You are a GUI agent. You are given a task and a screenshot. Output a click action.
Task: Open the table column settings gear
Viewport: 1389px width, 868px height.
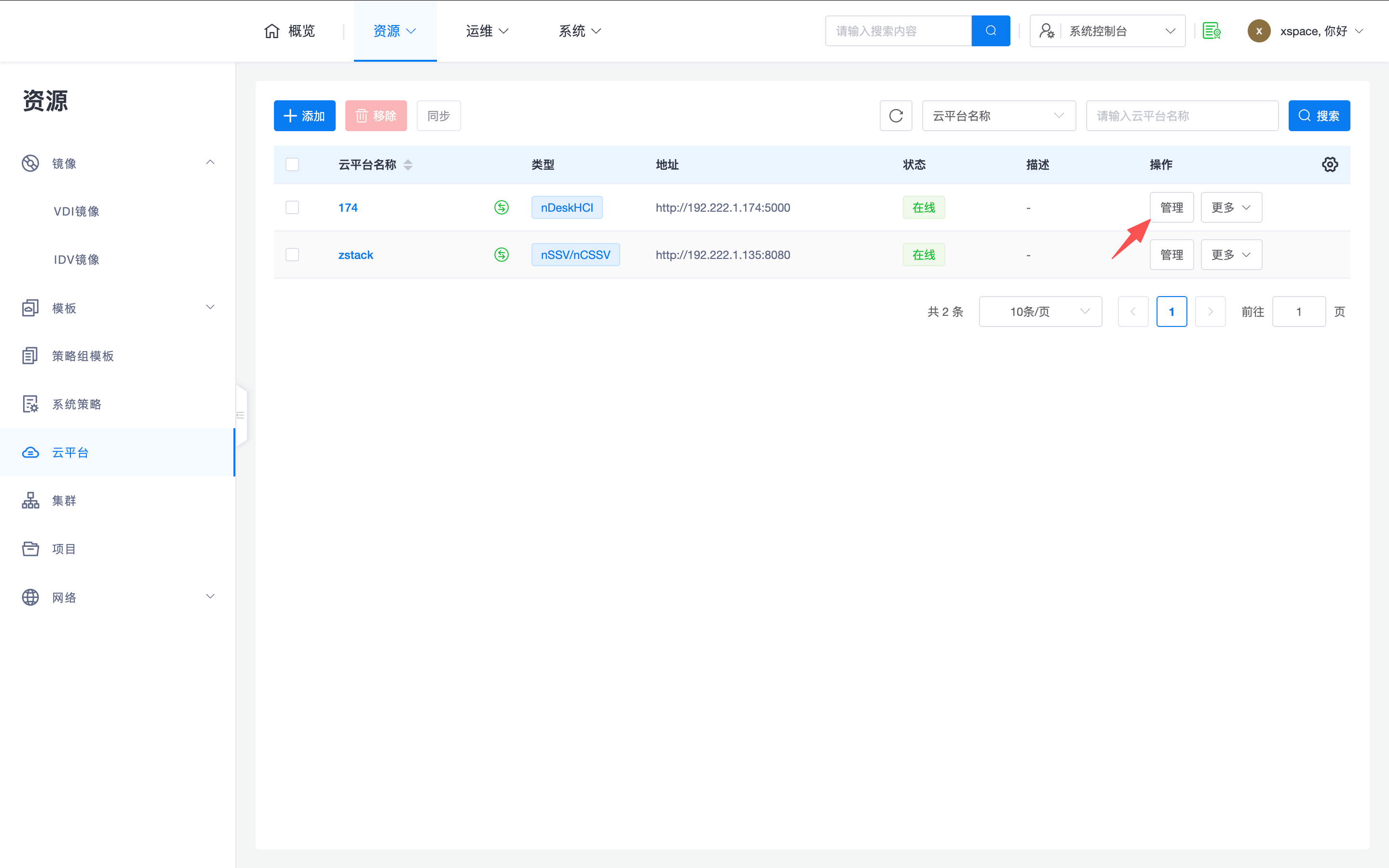coord(1329,165)
